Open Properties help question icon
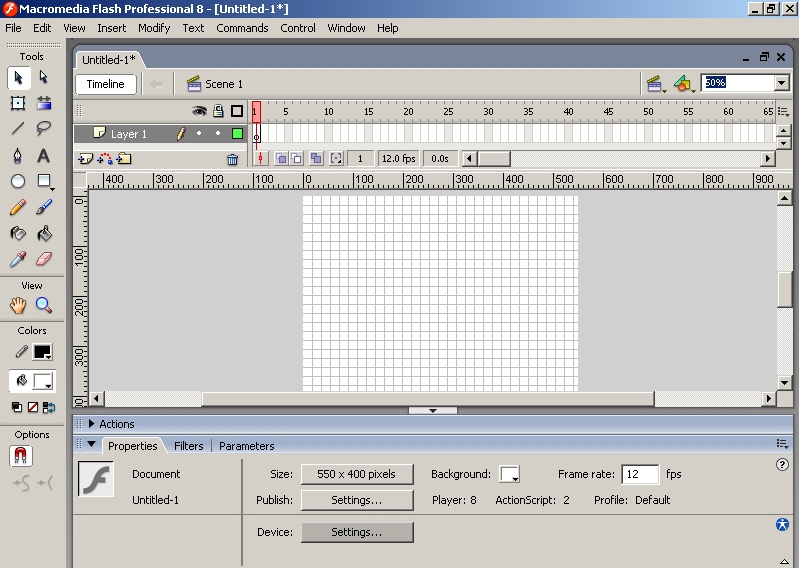This screenshot has height=568, width=799. tap(782, 464)
